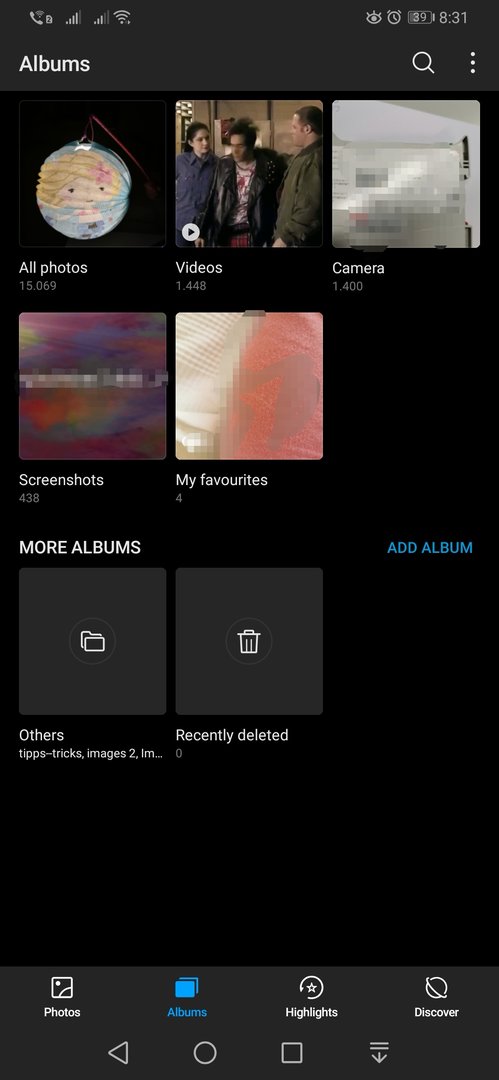Select the Discover planet icon
499x1080 pixels.
click(x=436, y=988)
